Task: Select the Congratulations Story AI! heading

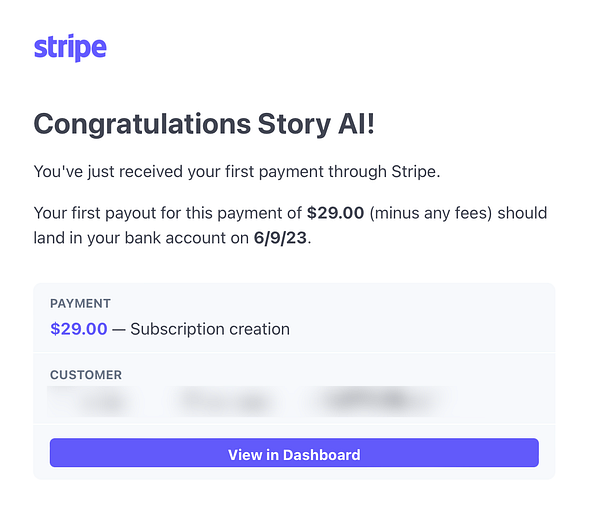Action: [x=204, y=124]
